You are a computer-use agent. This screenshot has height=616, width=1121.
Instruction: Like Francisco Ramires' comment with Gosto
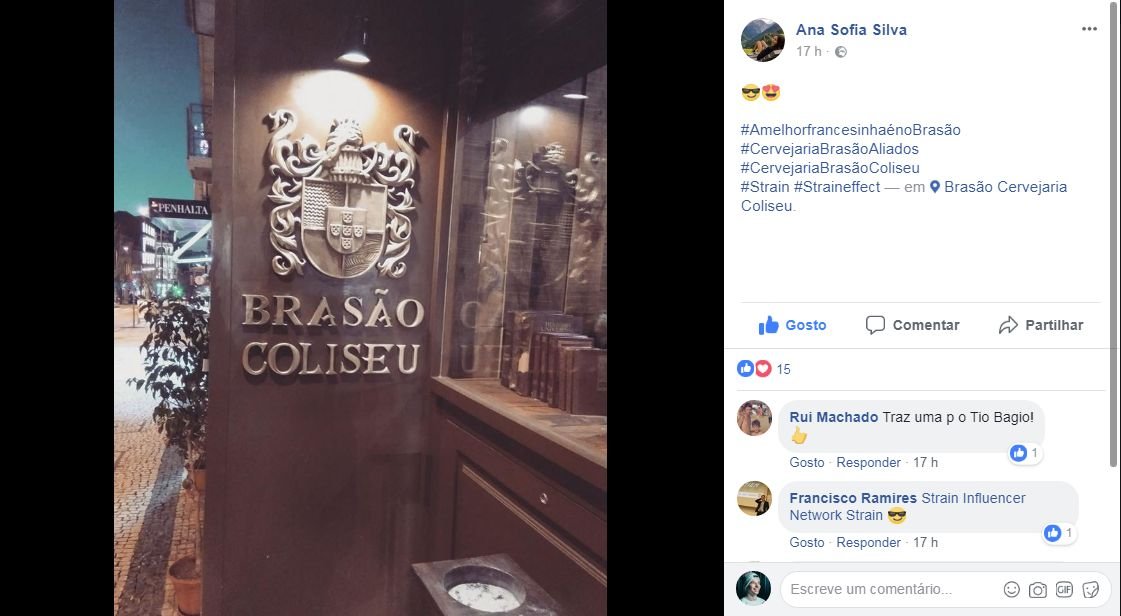pos(807,542)
